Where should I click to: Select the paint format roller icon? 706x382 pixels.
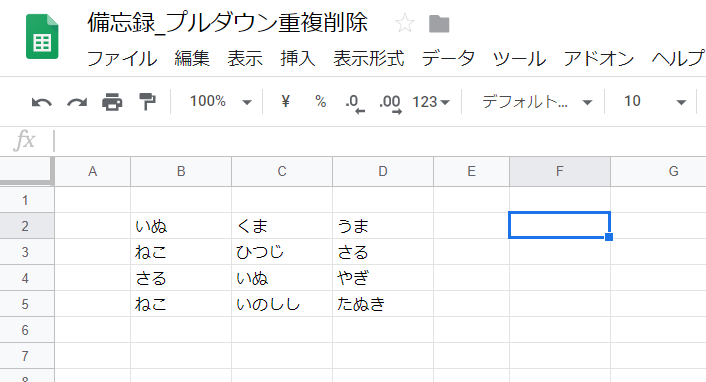click(147, 102)
